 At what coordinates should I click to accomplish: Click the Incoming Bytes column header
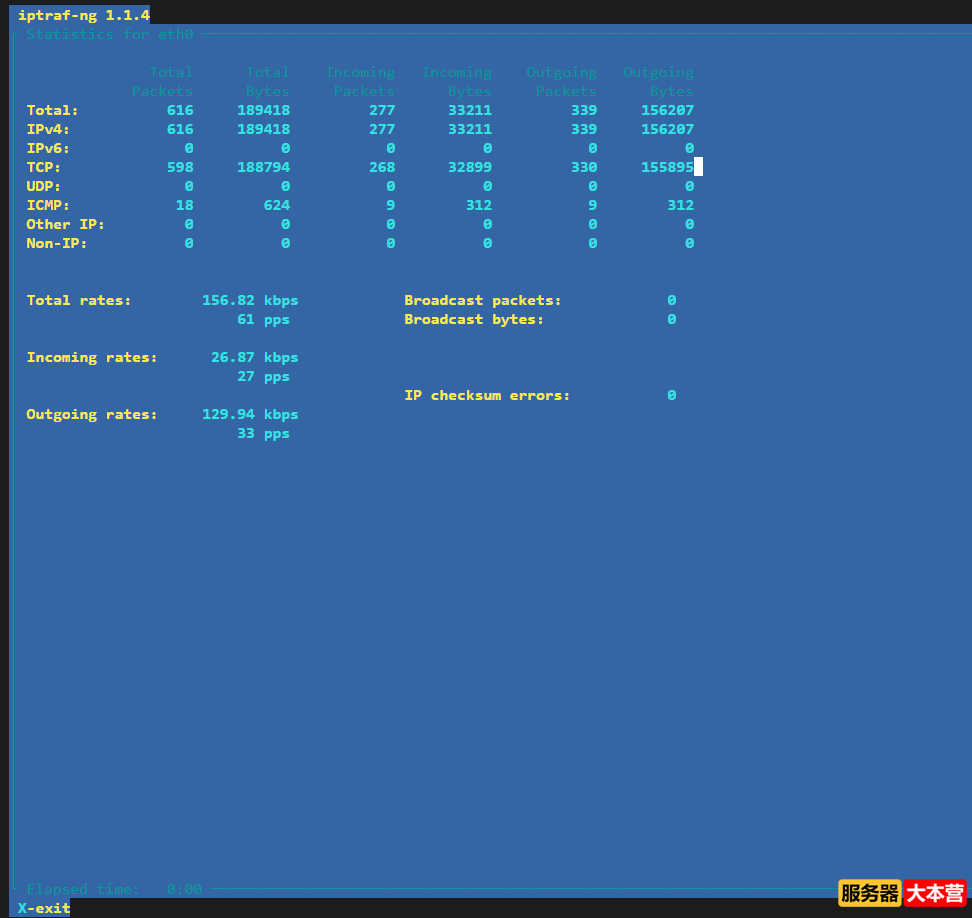point(458,81)
